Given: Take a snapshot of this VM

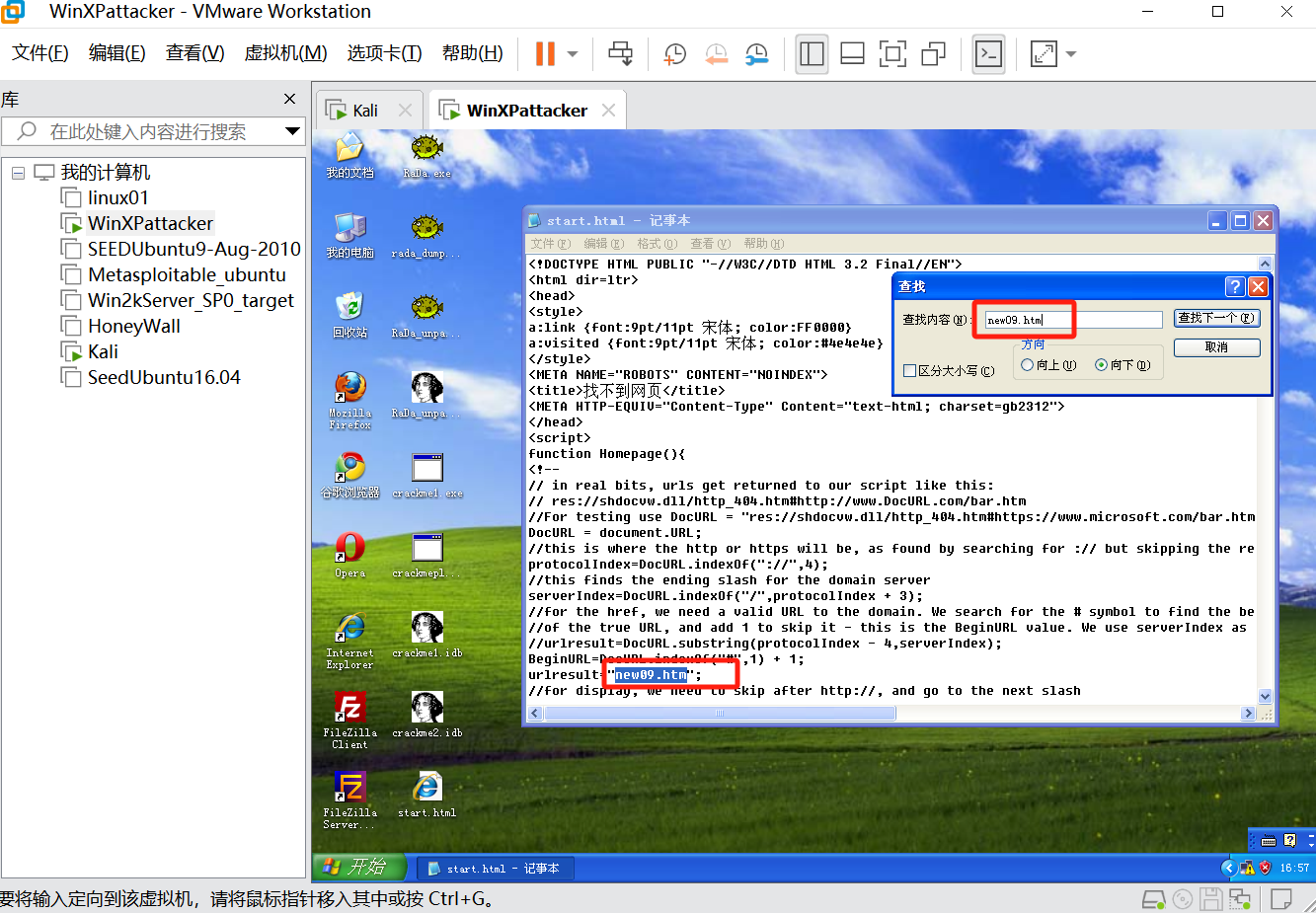Looking at the screenshot, I should [x=675, y=53].
